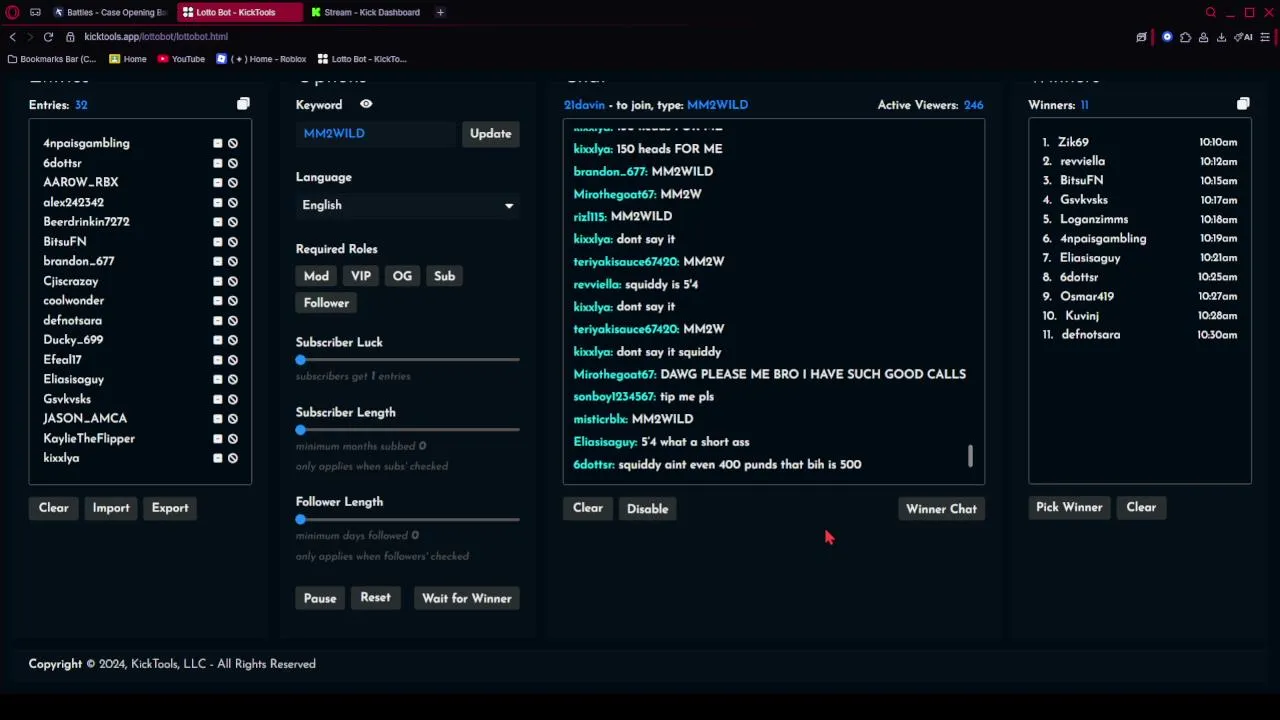
Task: Open the browser extensions puzzle icon
Action: (1185, 37)
